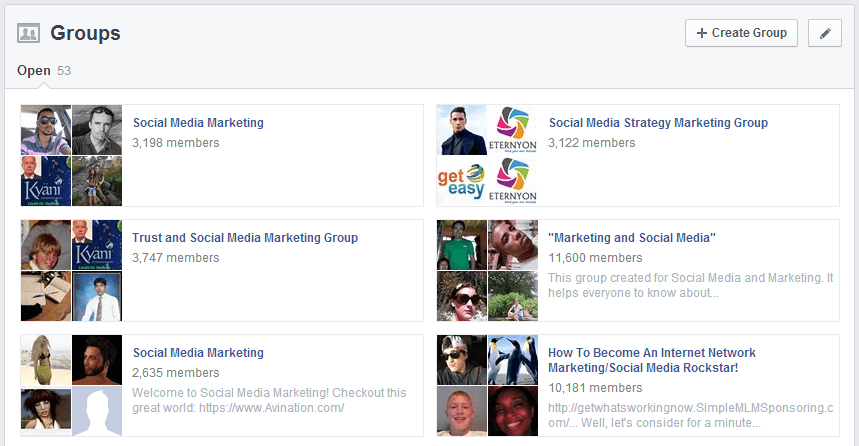
Task: Click Kyani thumbnail in first Social Media Marketing
Action: (x=46, y=181)
